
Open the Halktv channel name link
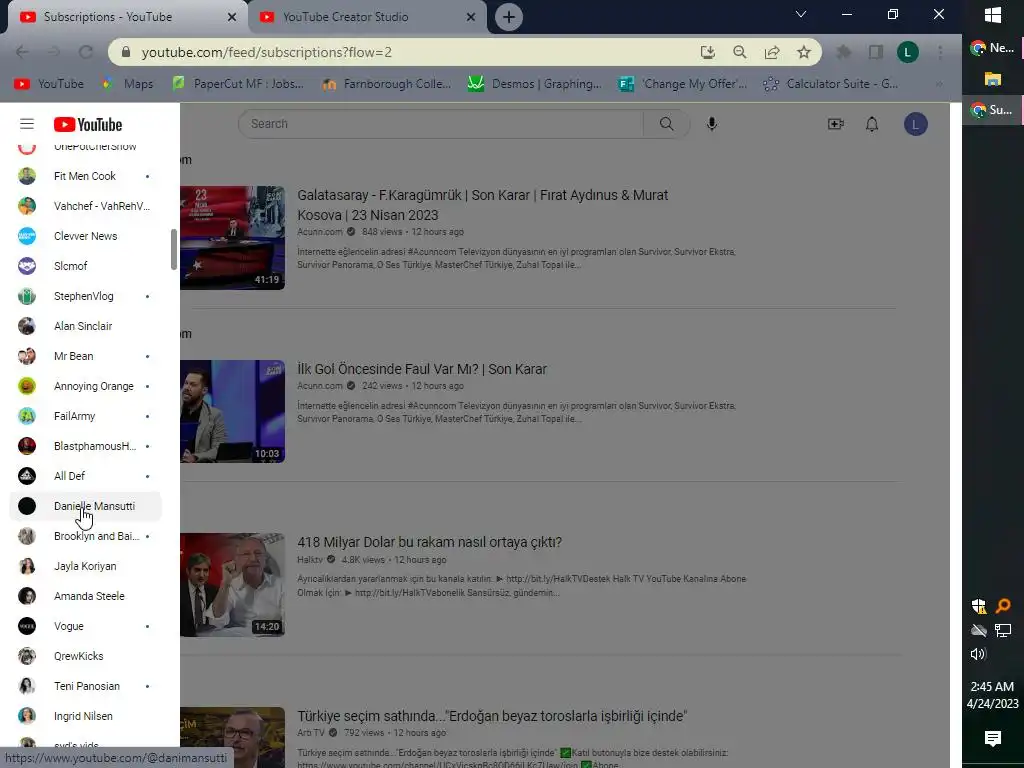pos(310,560)
